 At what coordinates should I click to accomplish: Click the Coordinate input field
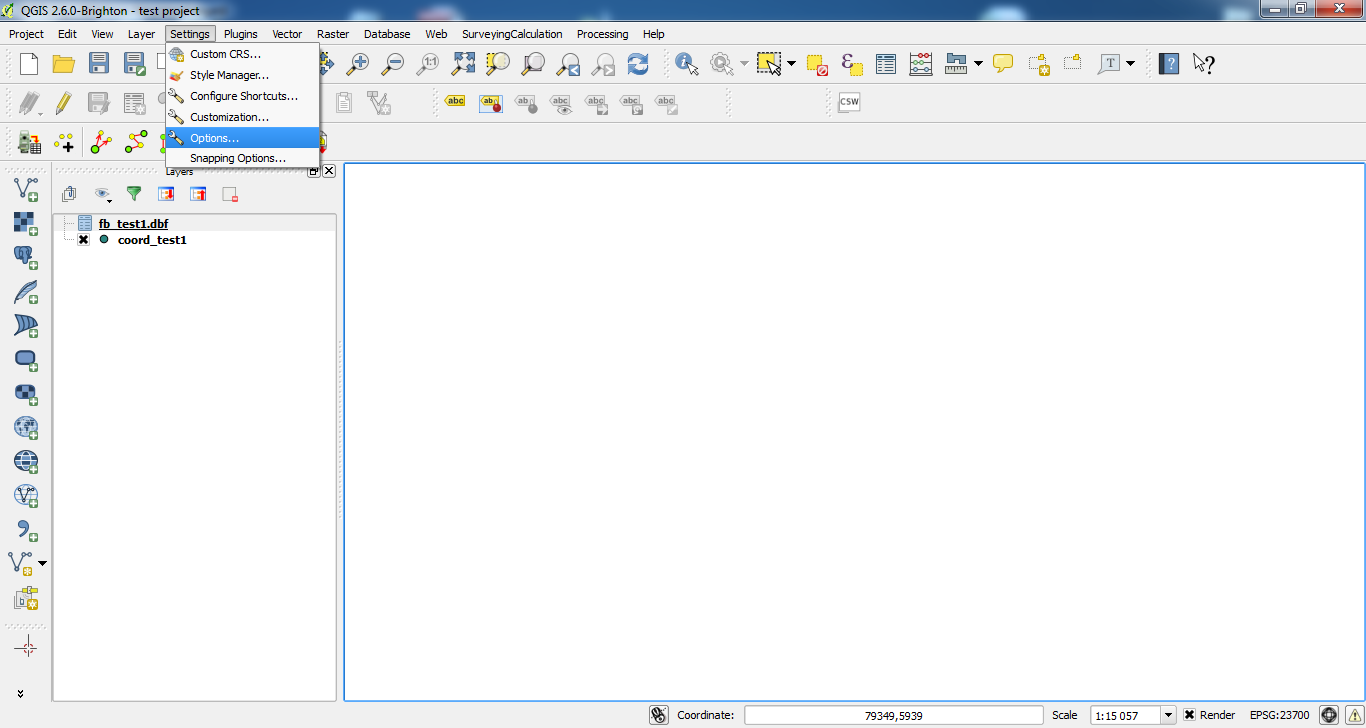pyautogui.click(x=896, y=715)
